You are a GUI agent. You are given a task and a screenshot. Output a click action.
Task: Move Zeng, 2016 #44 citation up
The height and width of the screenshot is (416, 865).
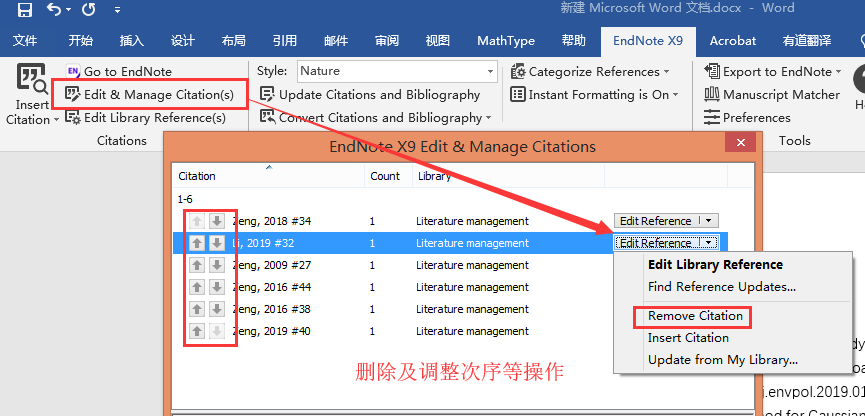(x=197, y=287)
